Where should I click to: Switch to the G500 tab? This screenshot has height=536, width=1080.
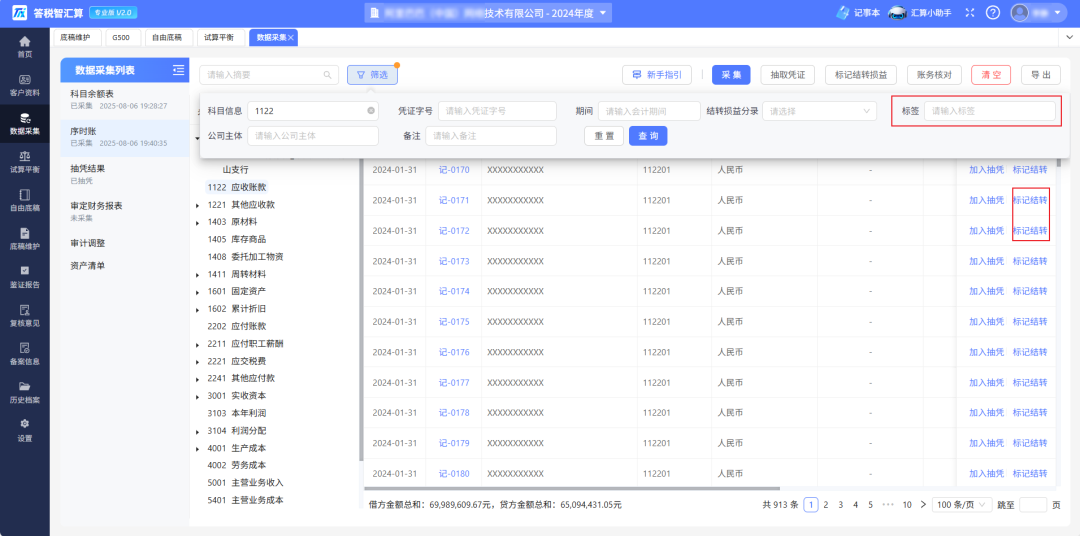click(123, 38)
